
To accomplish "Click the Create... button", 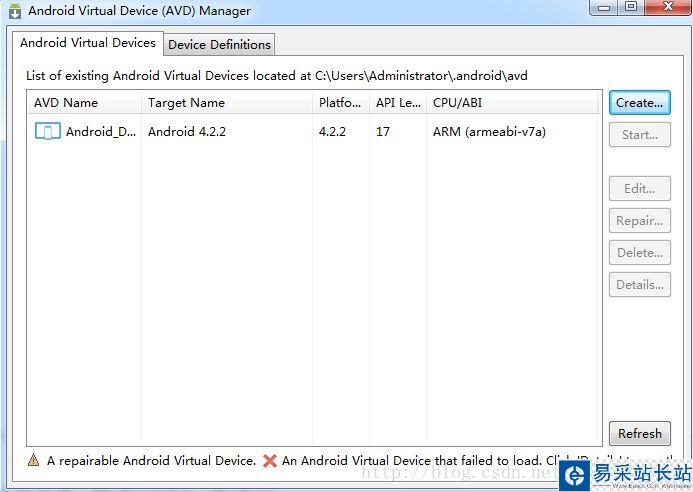I will [640, 103].
